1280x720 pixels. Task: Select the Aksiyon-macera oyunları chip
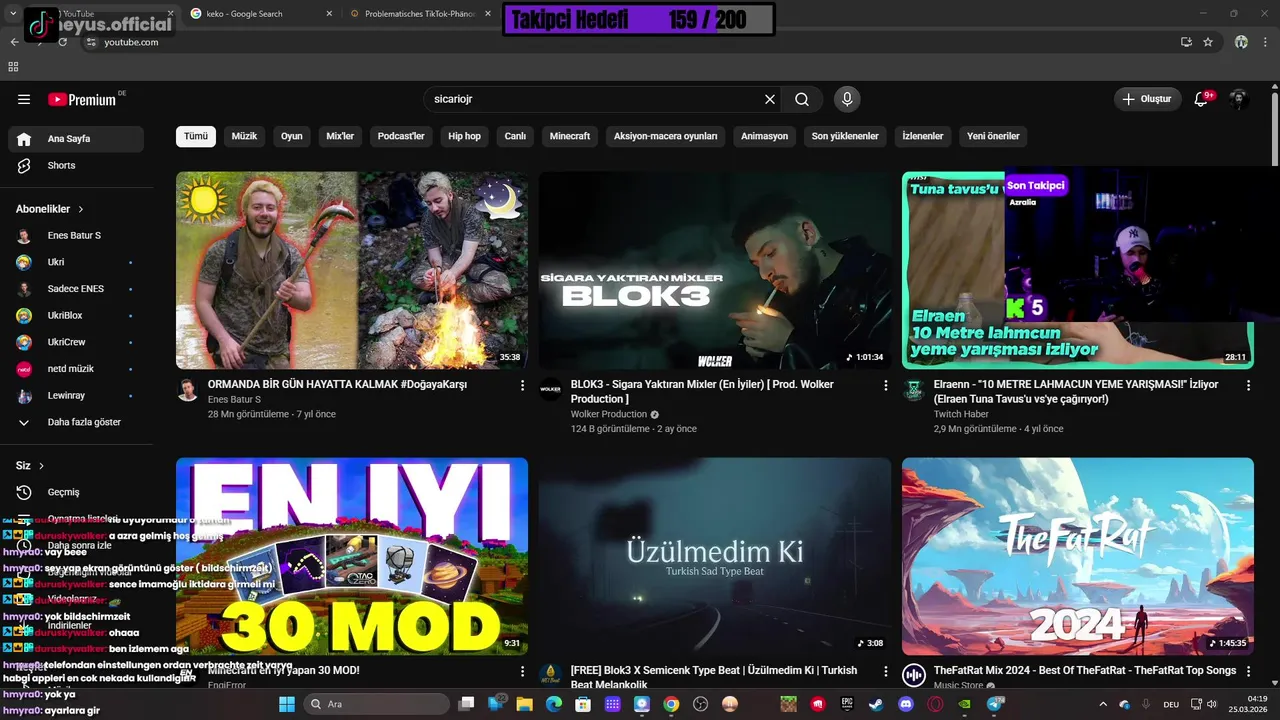click(x=666, y=136)
